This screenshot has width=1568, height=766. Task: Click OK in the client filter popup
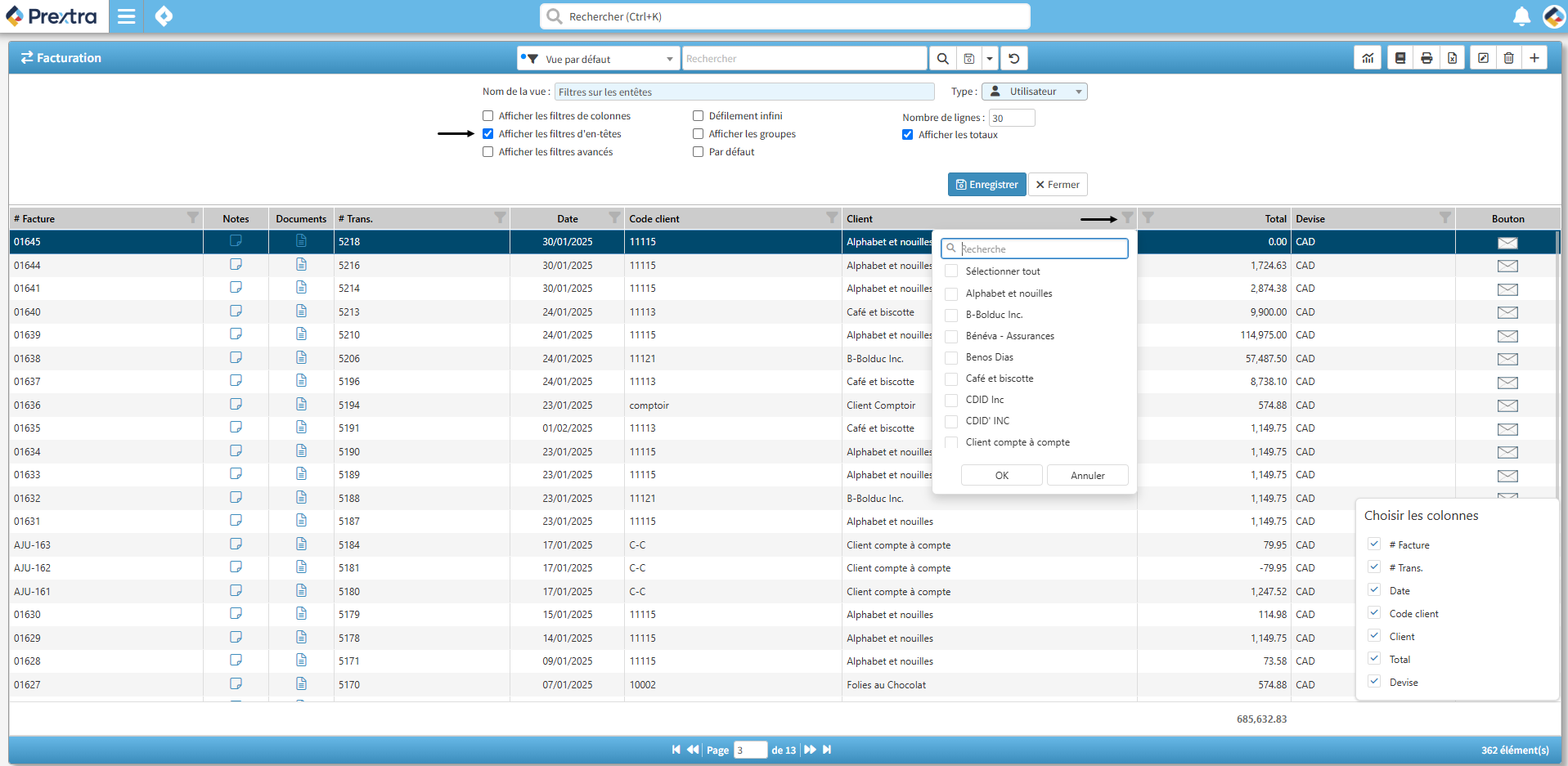pyautogui.click(x=1002, y=475)
